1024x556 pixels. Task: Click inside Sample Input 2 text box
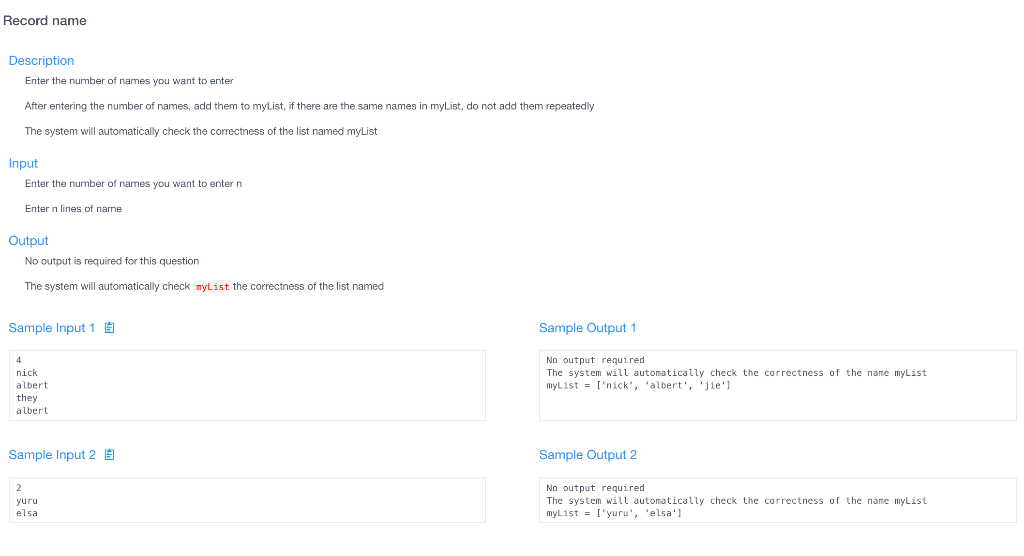(x=247, y=500)
